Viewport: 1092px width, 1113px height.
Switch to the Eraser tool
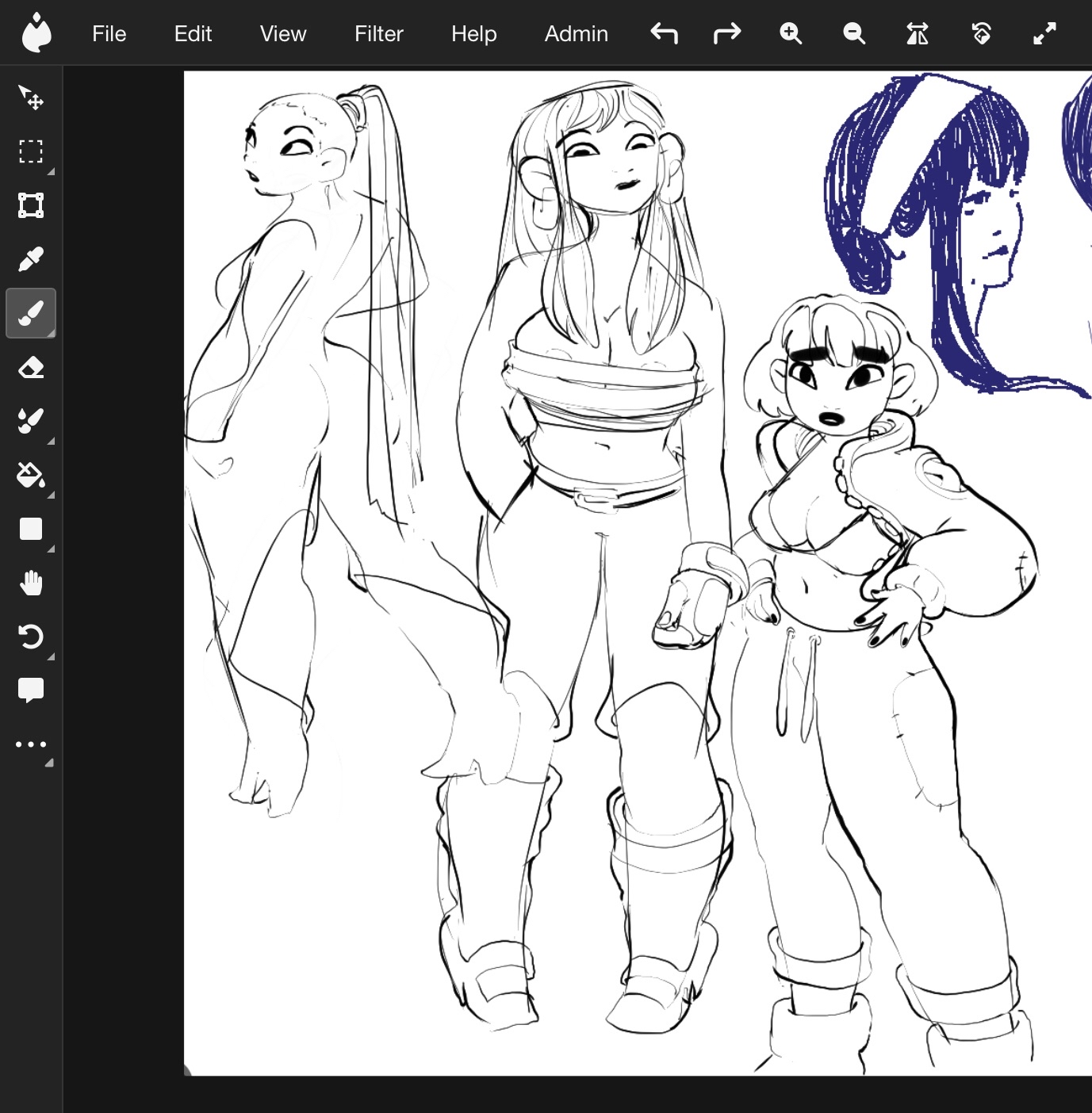[x=31, y=368]
